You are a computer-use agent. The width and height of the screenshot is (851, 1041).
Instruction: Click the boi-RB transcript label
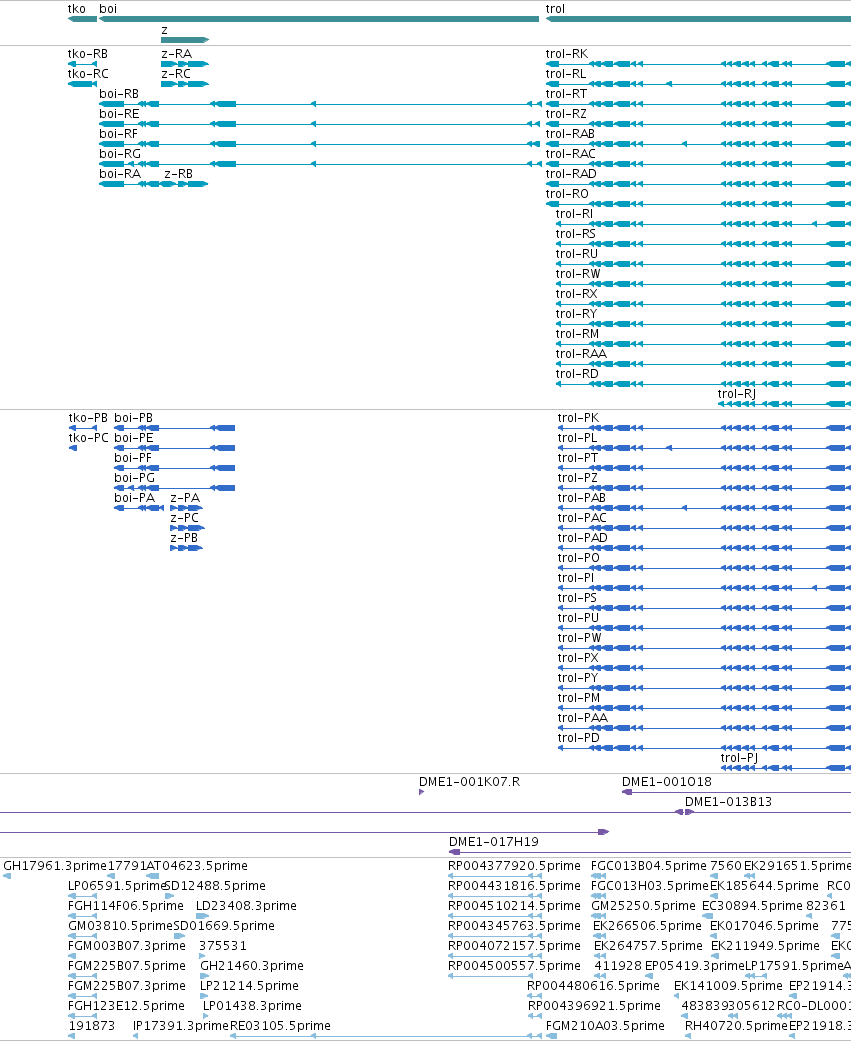[x=119, y=94]
